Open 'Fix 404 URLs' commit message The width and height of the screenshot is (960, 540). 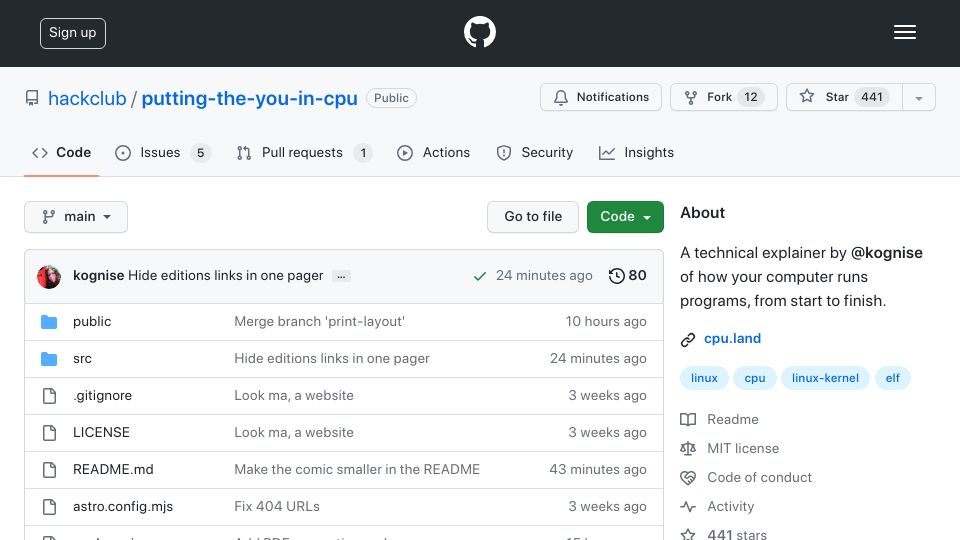point(277,506)
